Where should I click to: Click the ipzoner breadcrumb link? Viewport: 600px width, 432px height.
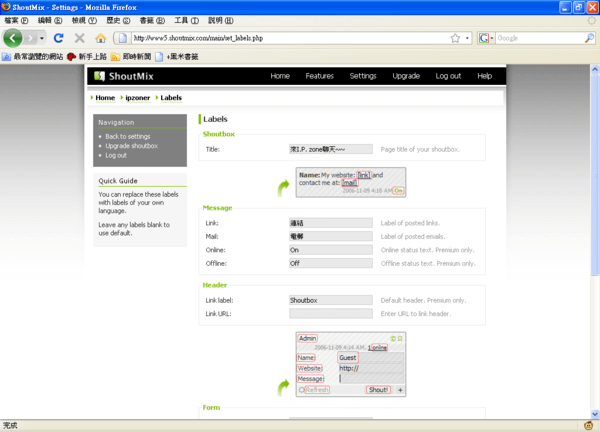pos(138,98)
